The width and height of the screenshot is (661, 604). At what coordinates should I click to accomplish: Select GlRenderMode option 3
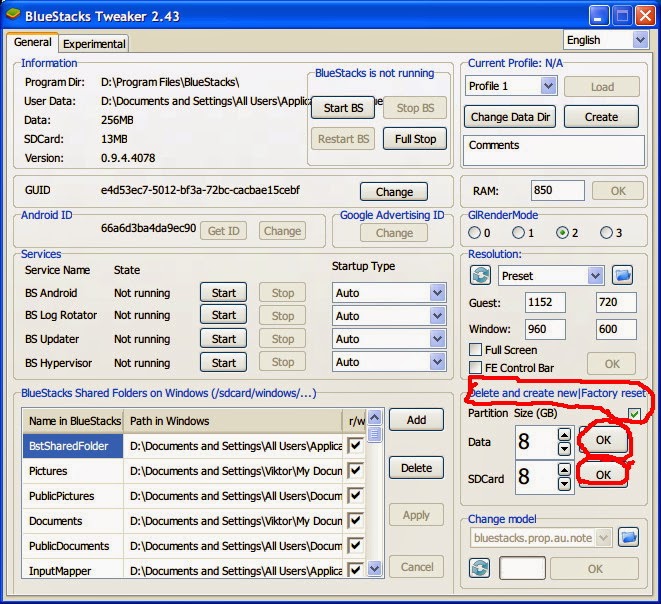pos(606,232)
